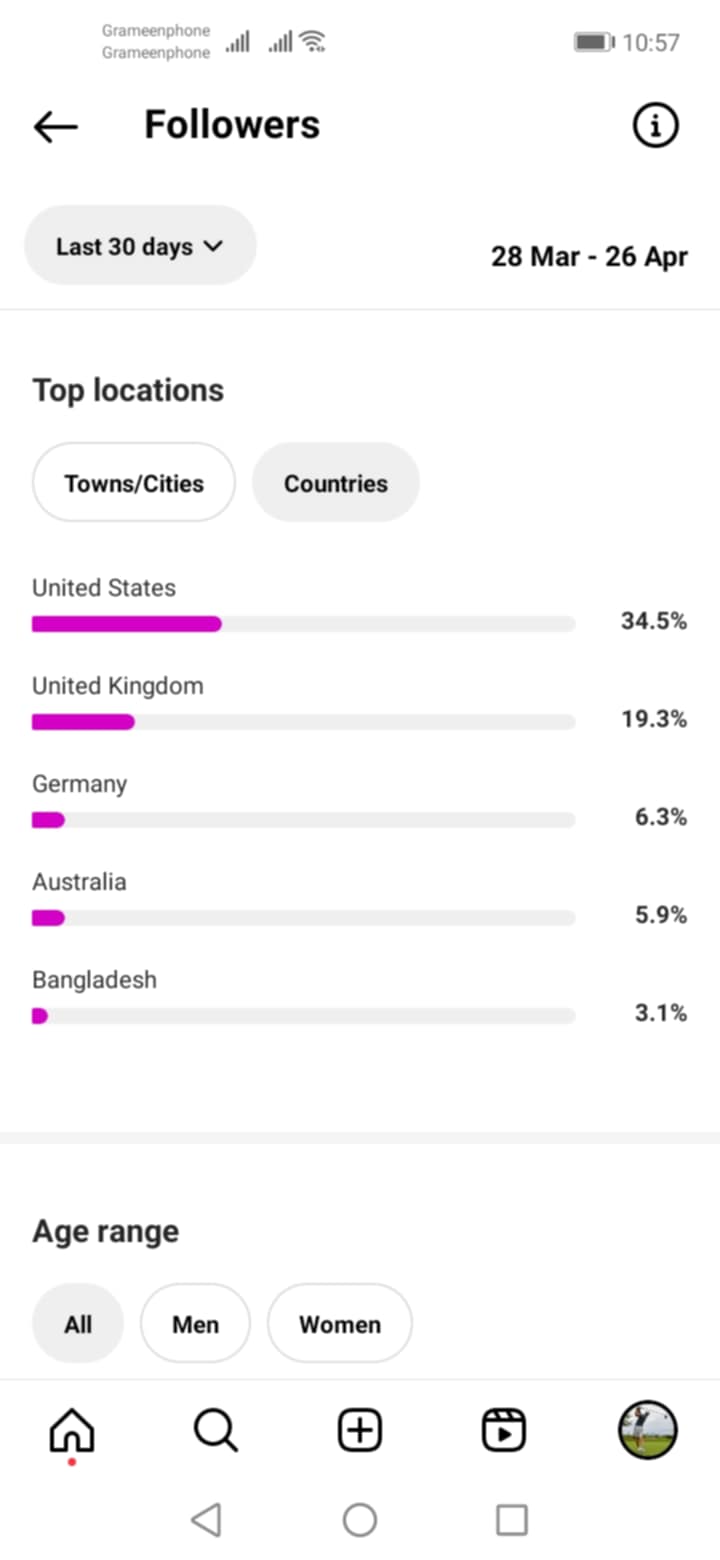Open the Search magnifier icon
The image size is (720, 1560).
(x=215, y=1430)
